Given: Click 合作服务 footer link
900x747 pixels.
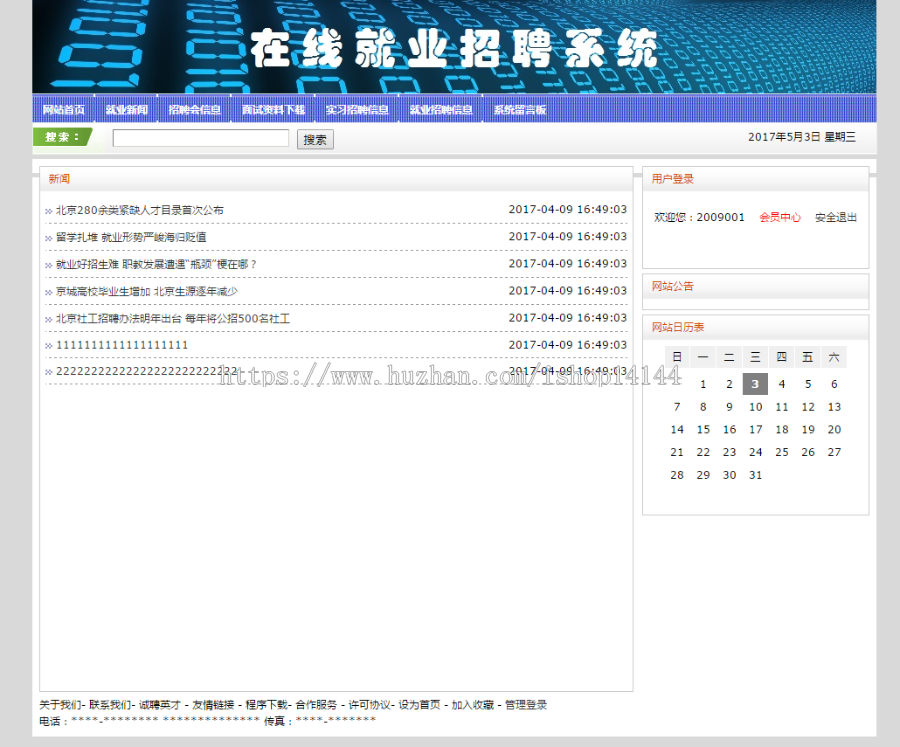Looking at the screenshot, I should [x=316, y=705].
